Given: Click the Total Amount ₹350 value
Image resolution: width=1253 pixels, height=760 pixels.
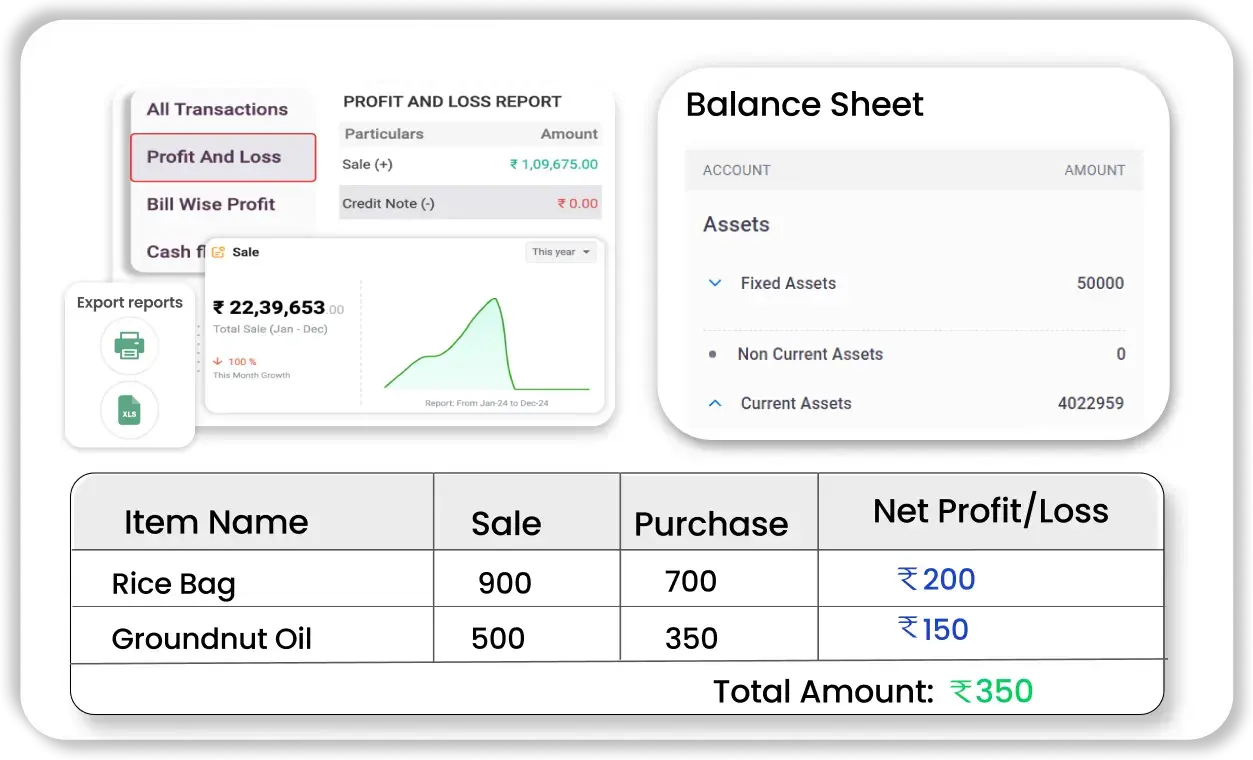Looking at the screenshot, I should click(992, 691).
